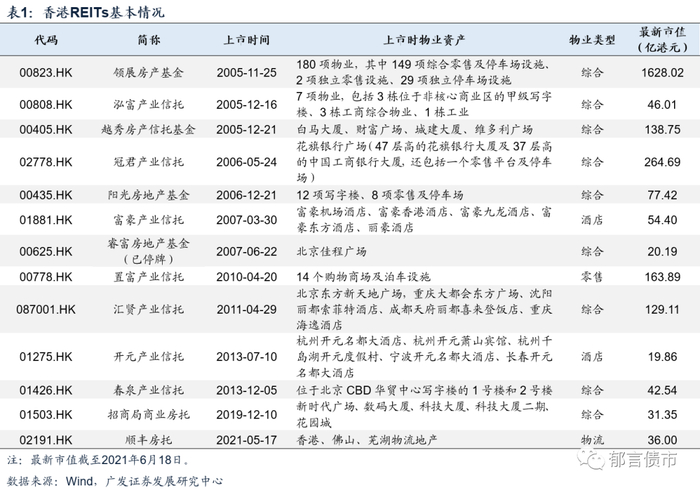The image size is (700, 490).
Task: Click the market value 163.89
Action: tap(662, 277)
